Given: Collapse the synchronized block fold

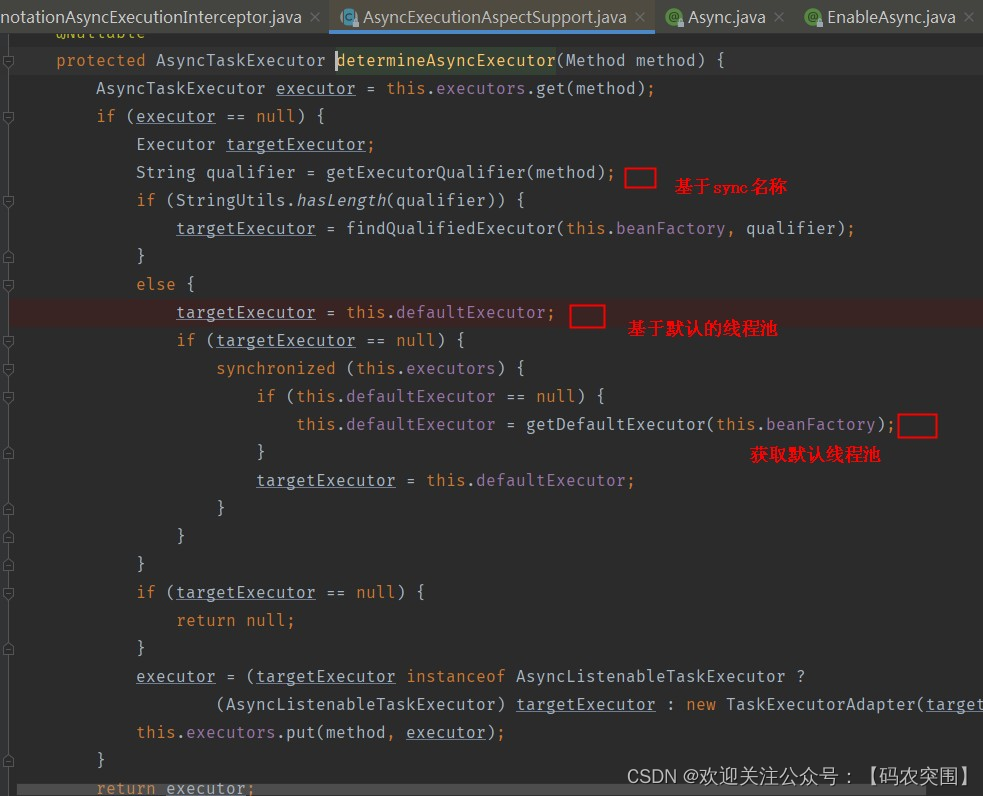Looking at the screenshot, I should [x=8, y=369].
